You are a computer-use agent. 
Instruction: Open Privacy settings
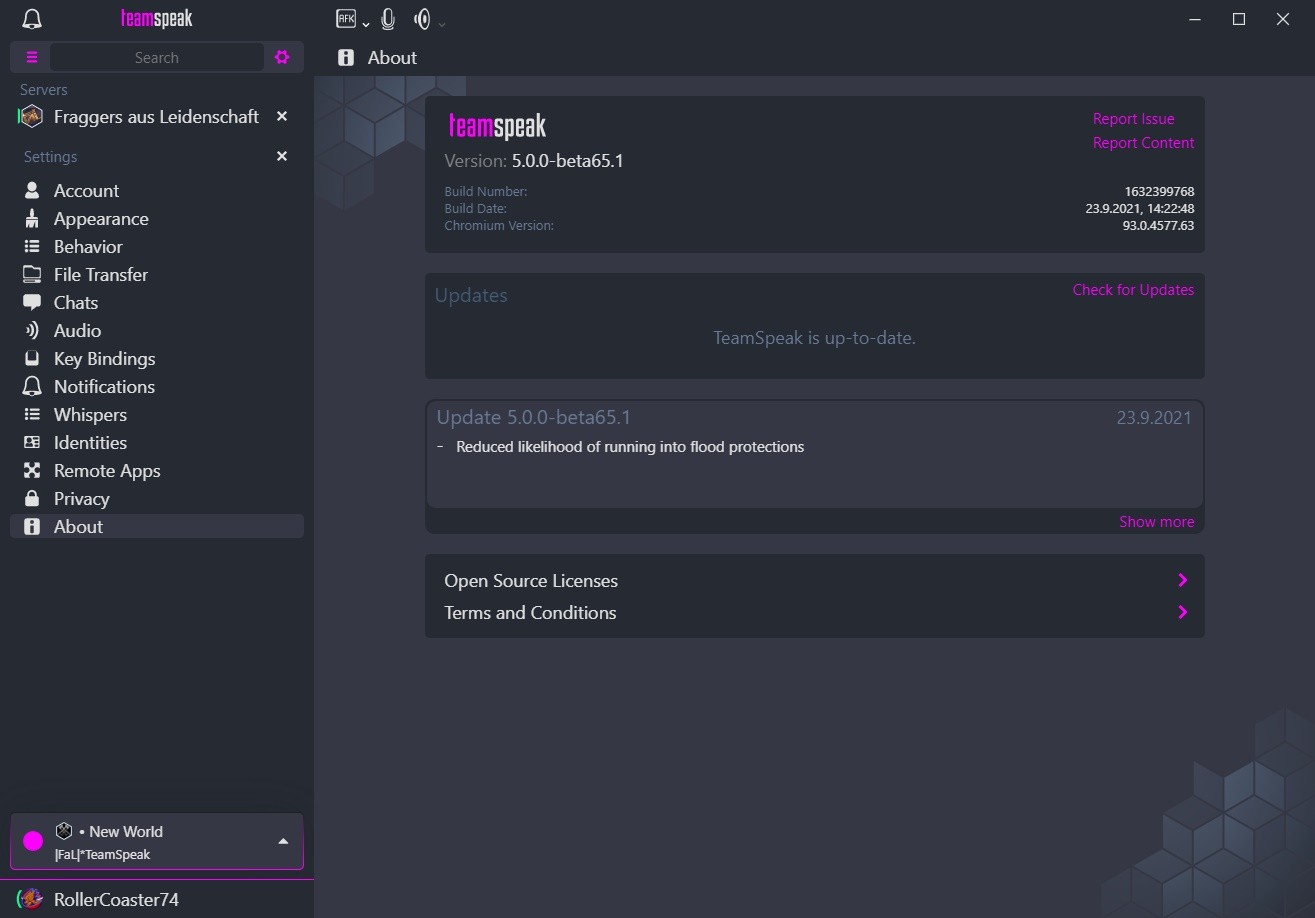point(157,498)
